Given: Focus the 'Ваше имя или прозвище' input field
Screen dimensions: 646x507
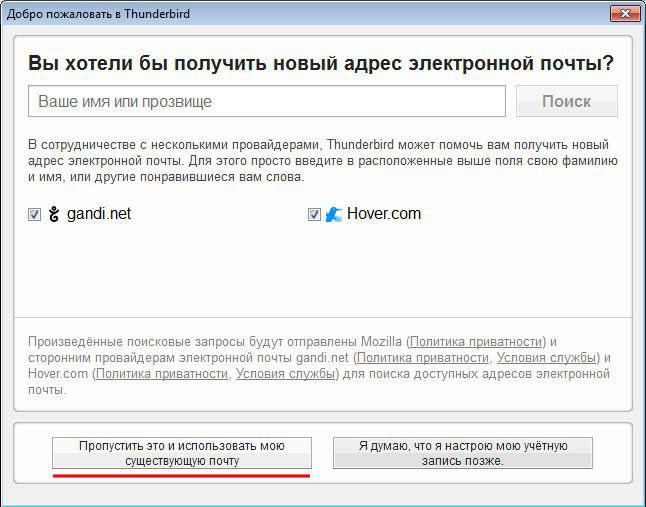Looking at the screenshot, I should [x=267, y=101].
